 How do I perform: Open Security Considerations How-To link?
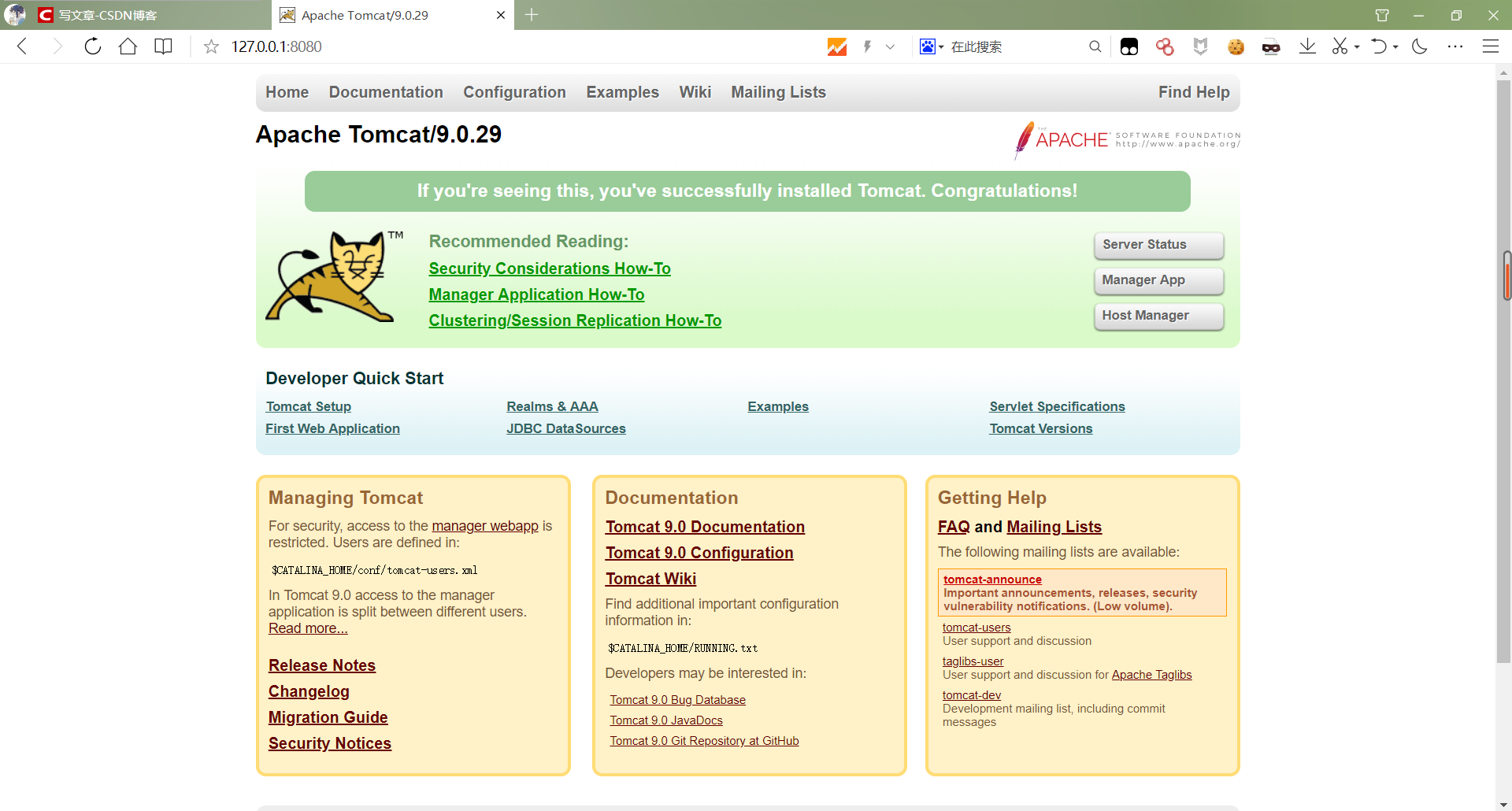click(550, 268)
